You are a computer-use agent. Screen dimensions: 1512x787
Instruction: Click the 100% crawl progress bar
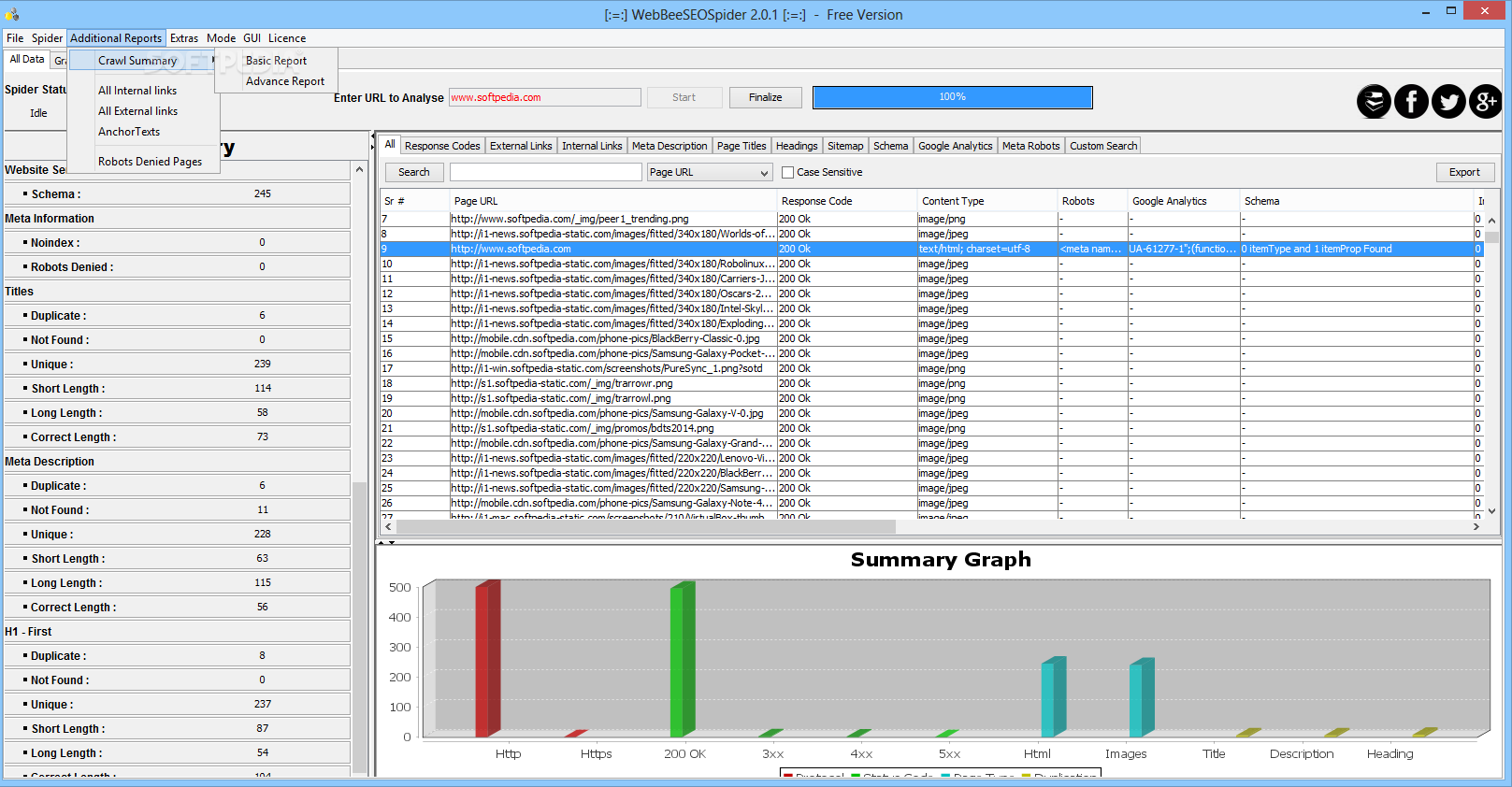coord(952,97)
